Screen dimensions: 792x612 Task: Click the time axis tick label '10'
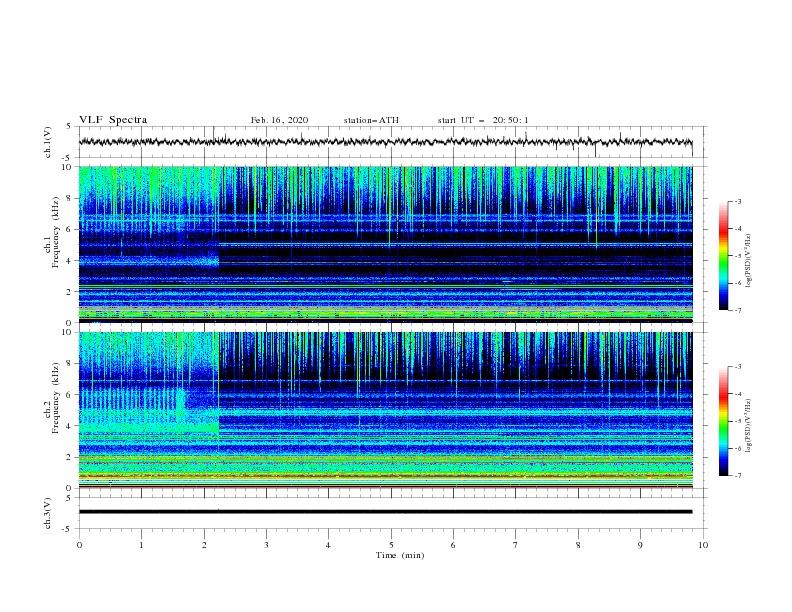703,545
